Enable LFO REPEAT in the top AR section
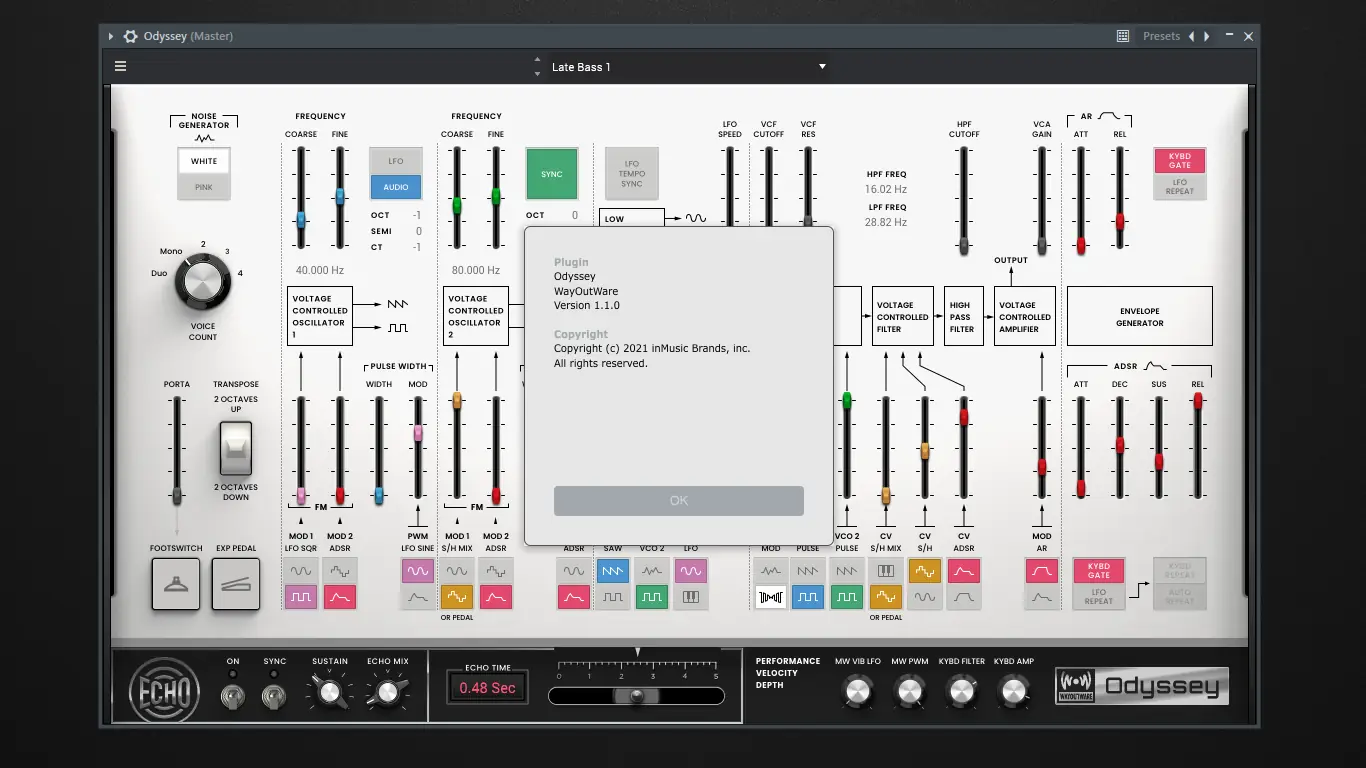Screen dimensions: 1366x768 [1180, 187]
